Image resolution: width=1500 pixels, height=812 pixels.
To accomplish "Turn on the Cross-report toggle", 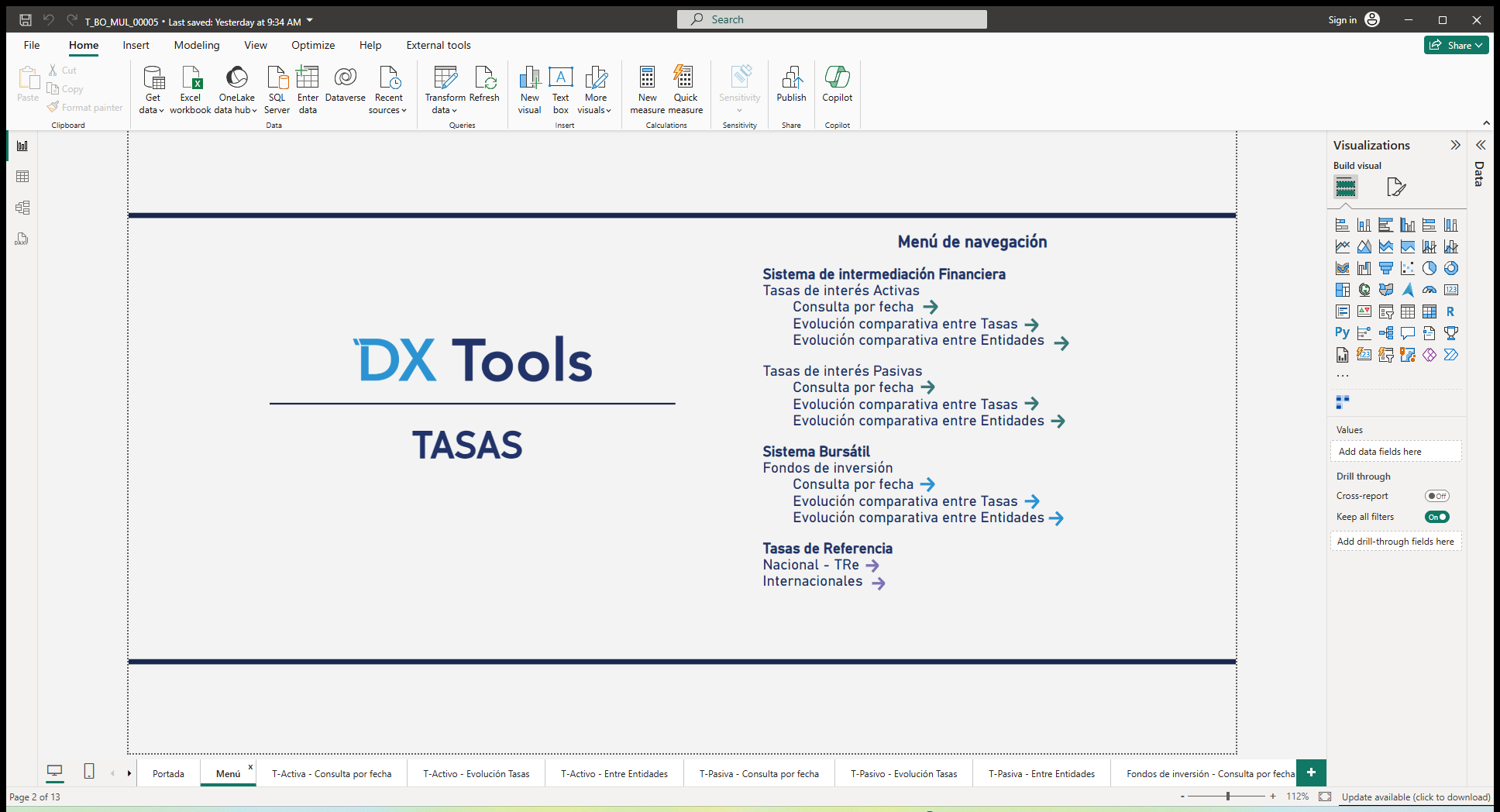I will 1436,496.
